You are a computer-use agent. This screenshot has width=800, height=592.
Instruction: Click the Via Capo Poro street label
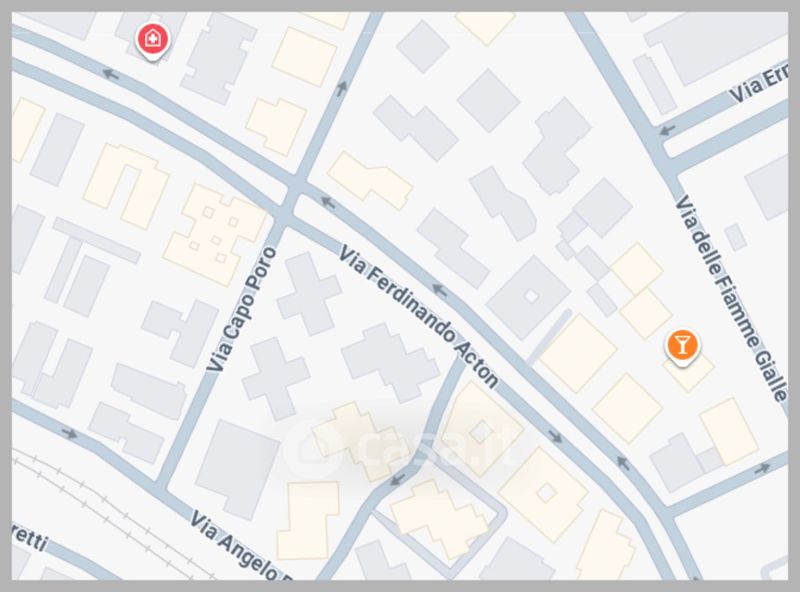(242, 309)
